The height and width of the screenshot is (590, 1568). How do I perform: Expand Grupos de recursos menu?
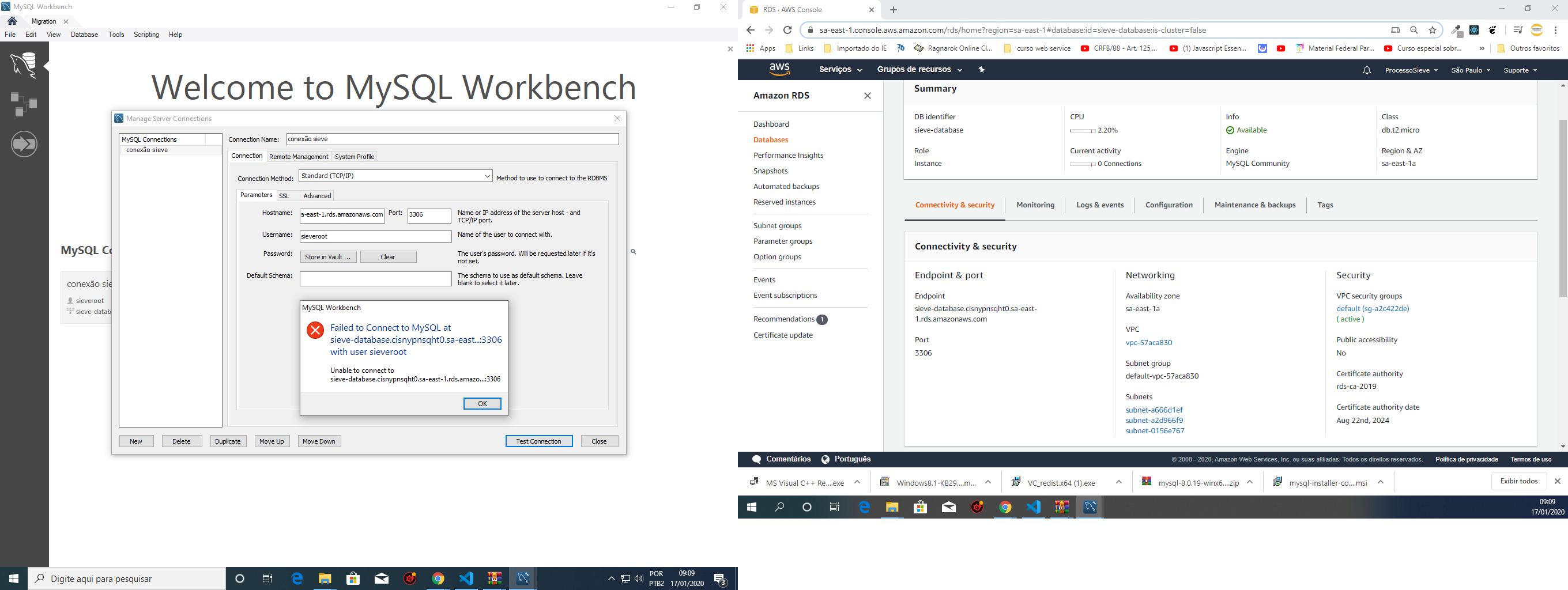pos(919,69)
